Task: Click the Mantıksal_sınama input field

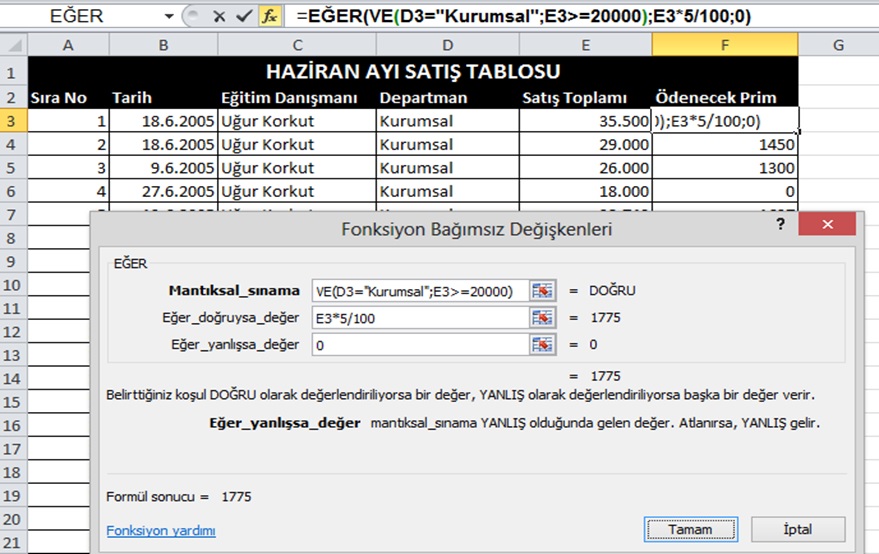Action: (x=420, y=290)
